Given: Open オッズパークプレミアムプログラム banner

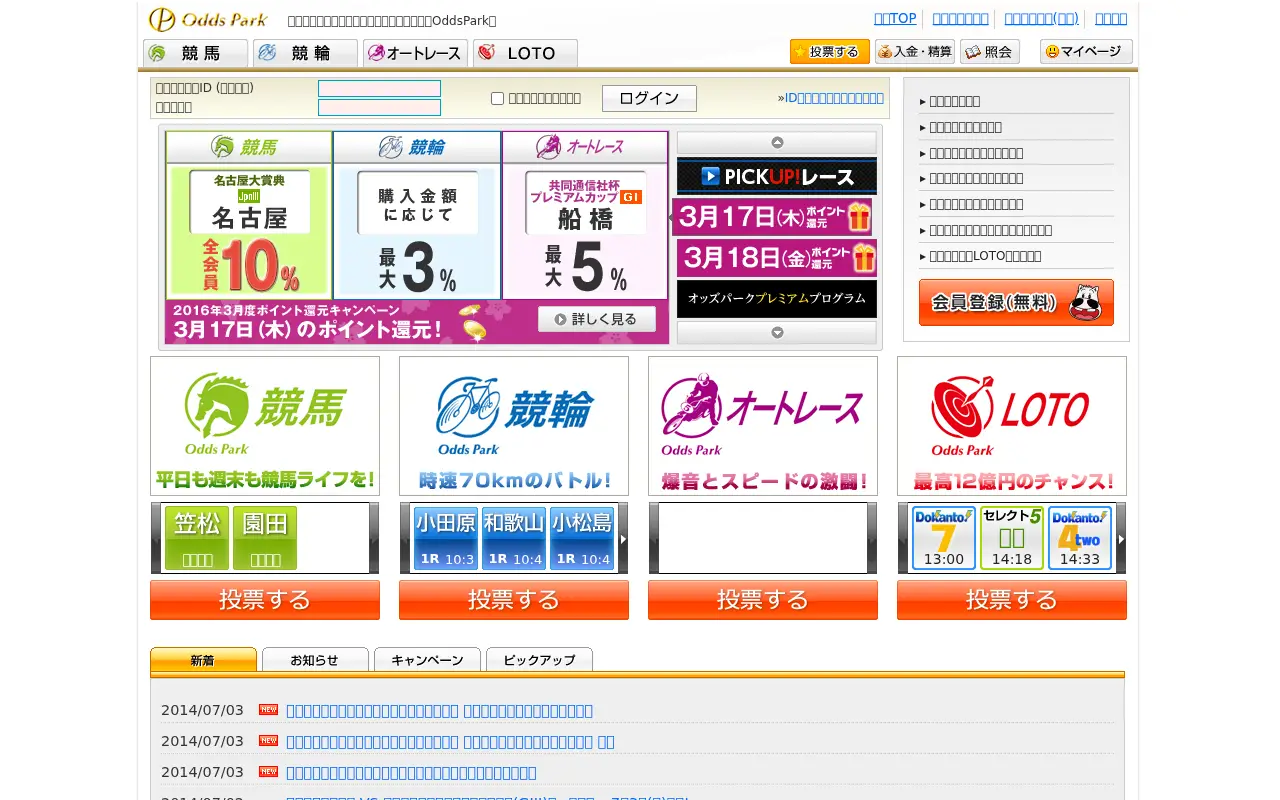Looking at the screenshot, I should coord(777,299).
